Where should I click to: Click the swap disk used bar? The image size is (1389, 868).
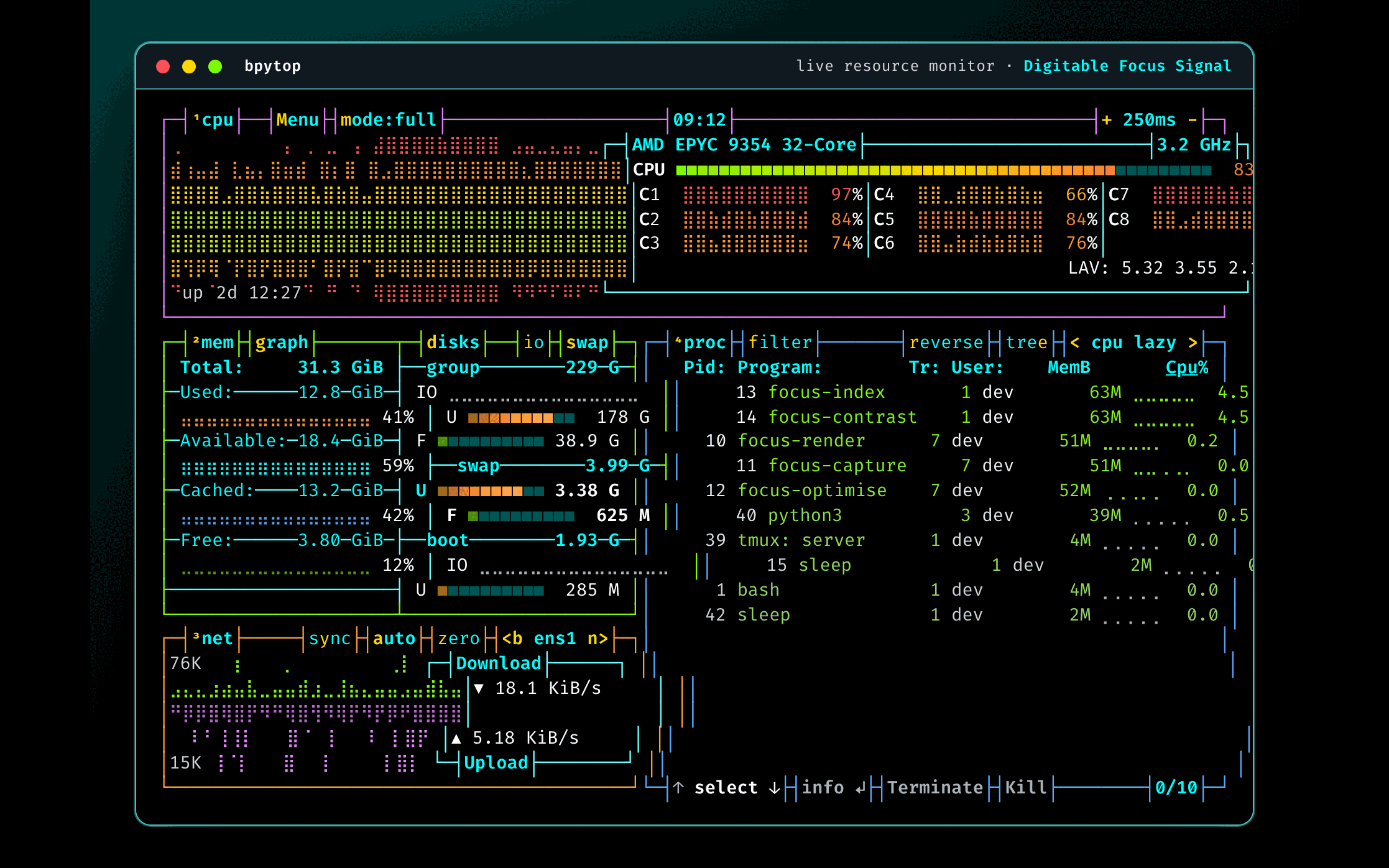pos(491,491)
